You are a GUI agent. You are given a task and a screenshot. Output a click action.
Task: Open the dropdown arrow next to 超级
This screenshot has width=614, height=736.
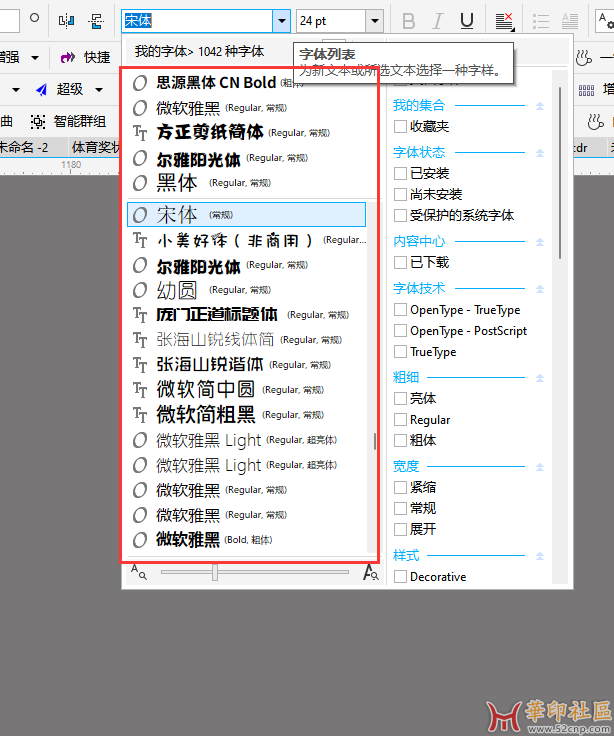[99, 90]
